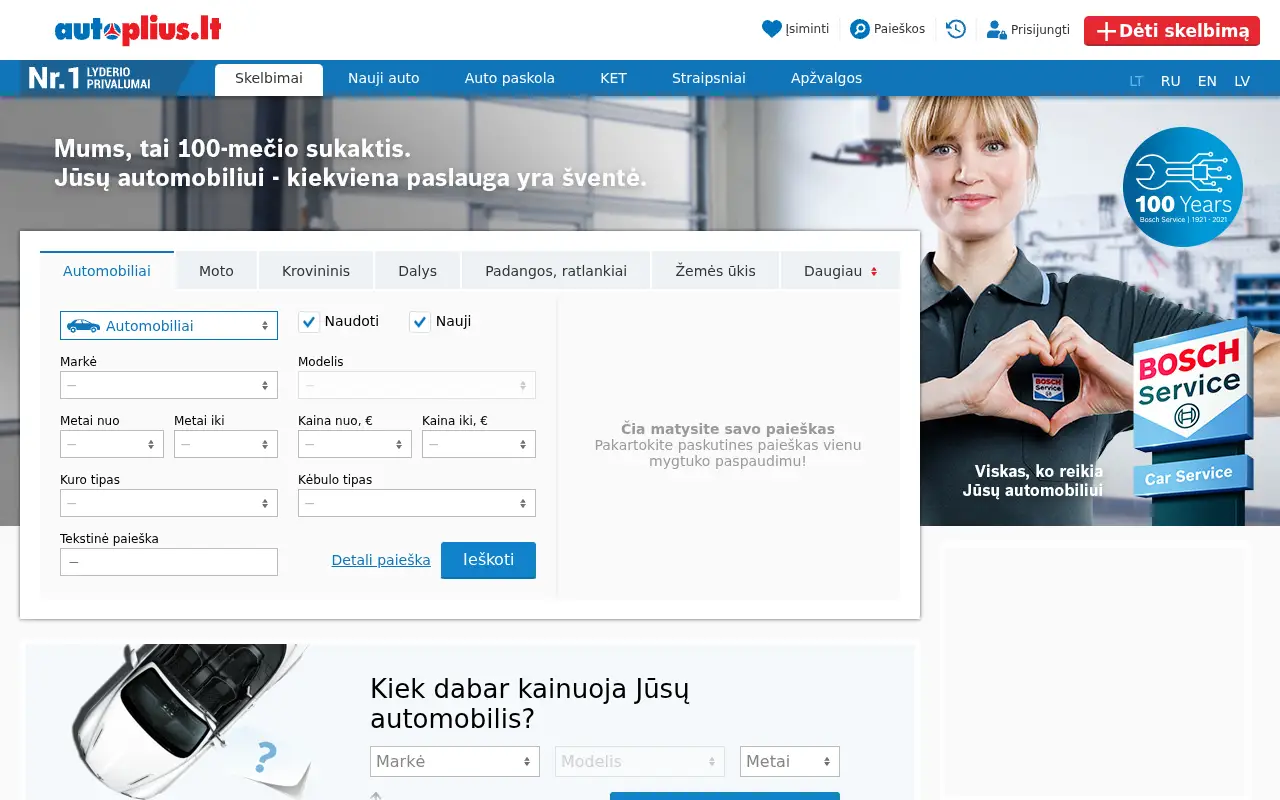Open the Kaina nuo dropdown
The width and height of the screenshot is (1280, 800).
point(355,444)
